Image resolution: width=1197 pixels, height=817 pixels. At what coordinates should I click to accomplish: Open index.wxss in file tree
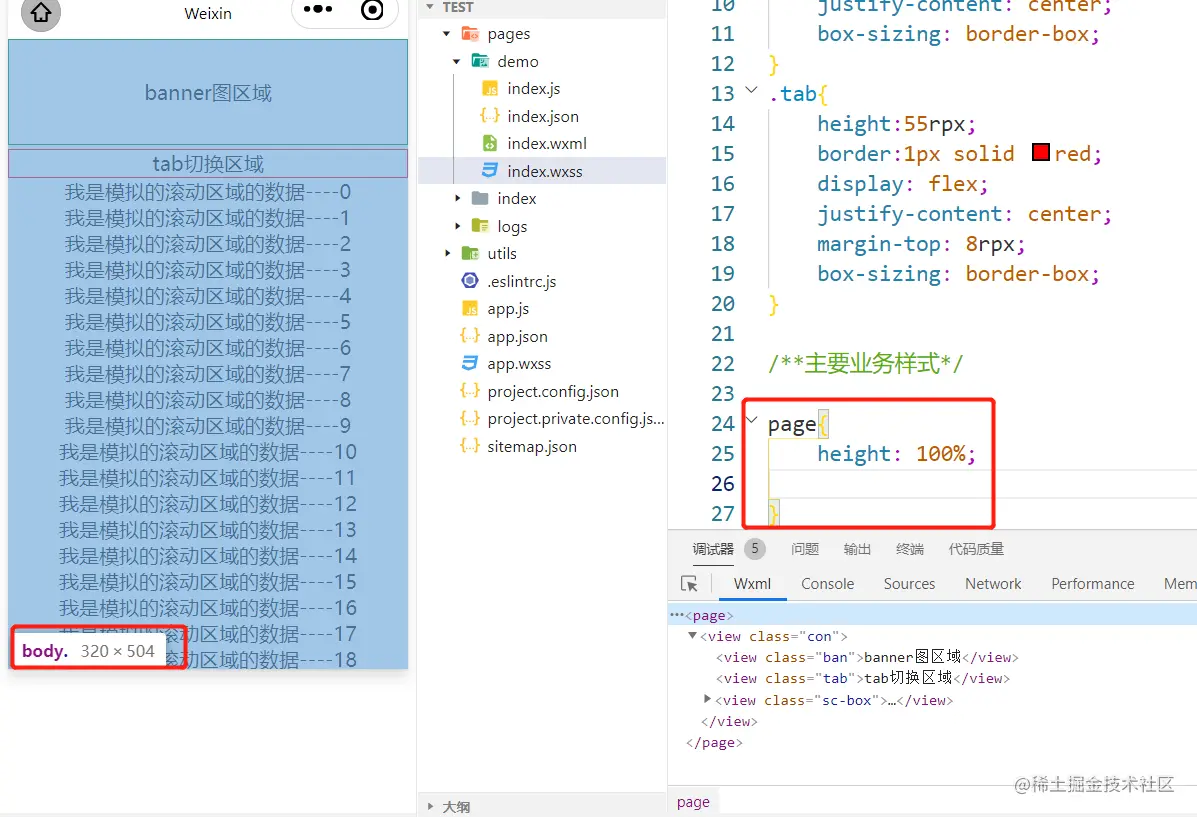point(544,171)
